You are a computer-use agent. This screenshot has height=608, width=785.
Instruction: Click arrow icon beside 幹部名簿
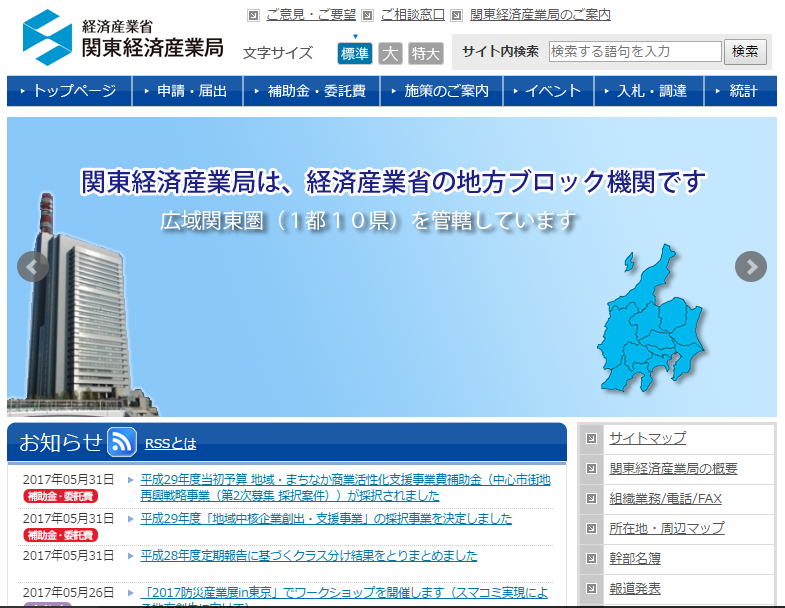coord(591,558)
